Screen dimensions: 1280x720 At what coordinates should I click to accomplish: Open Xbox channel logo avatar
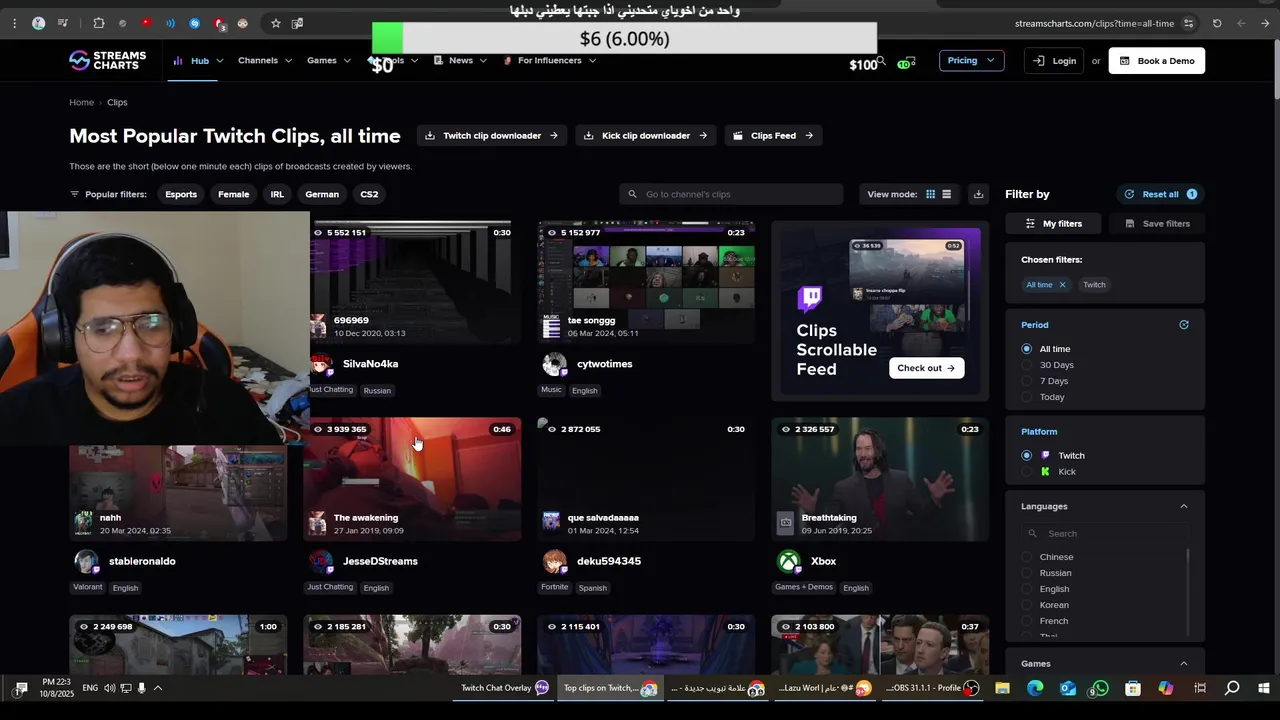789,561
